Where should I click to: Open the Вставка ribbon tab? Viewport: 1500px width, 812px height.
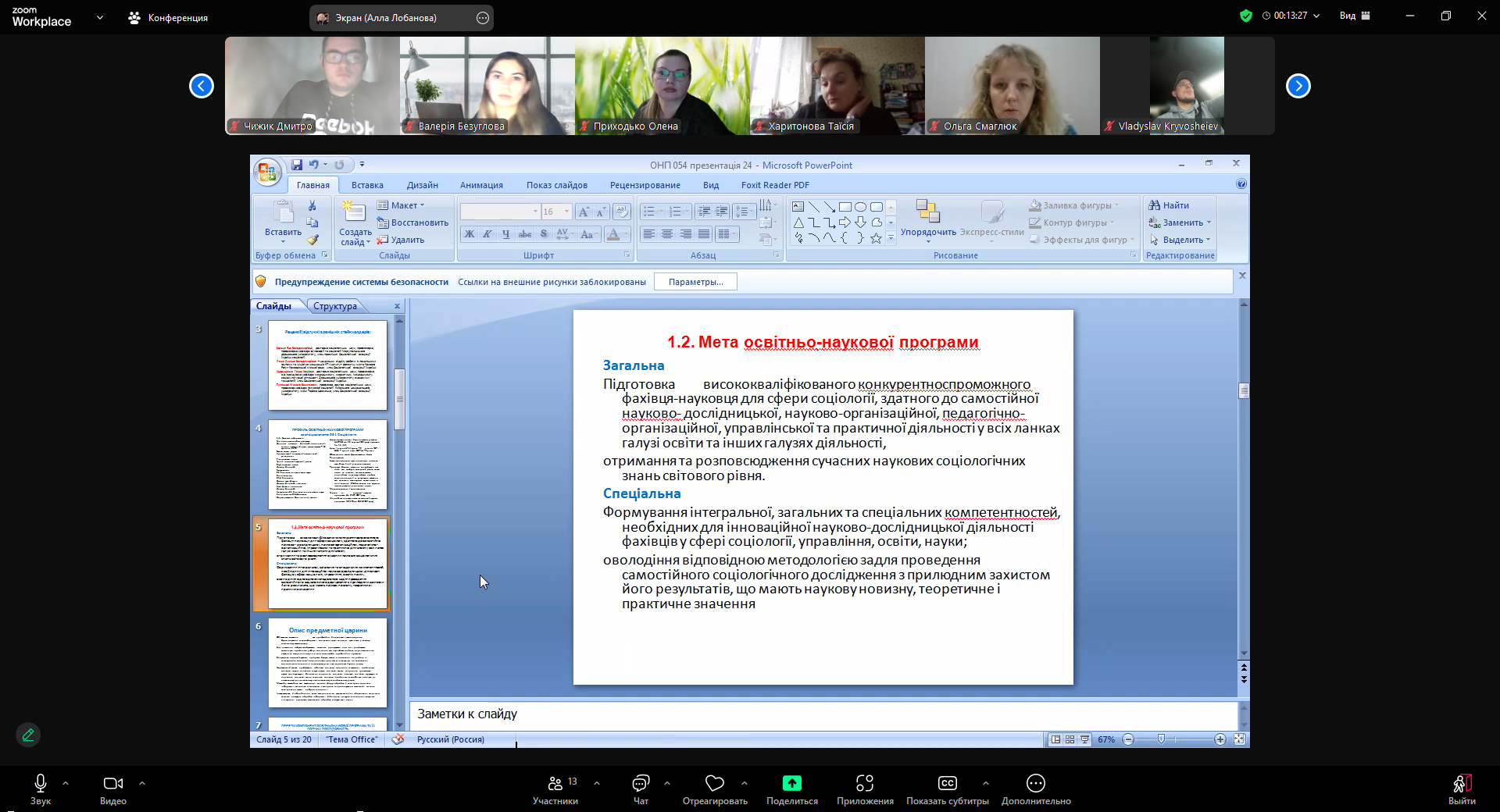click(367, 185)
